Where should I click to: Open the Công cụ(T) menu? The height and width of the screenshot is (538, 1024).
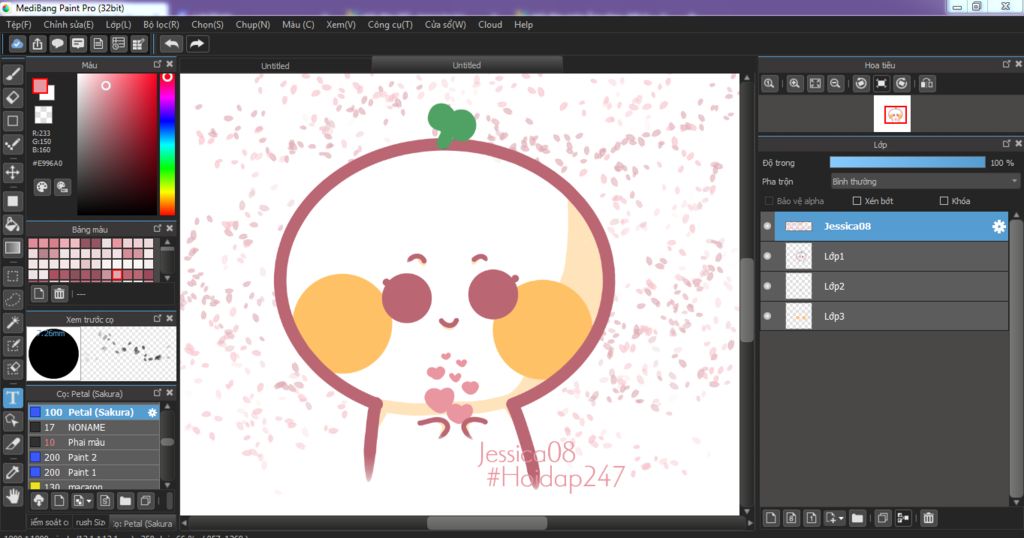point(390,24)
